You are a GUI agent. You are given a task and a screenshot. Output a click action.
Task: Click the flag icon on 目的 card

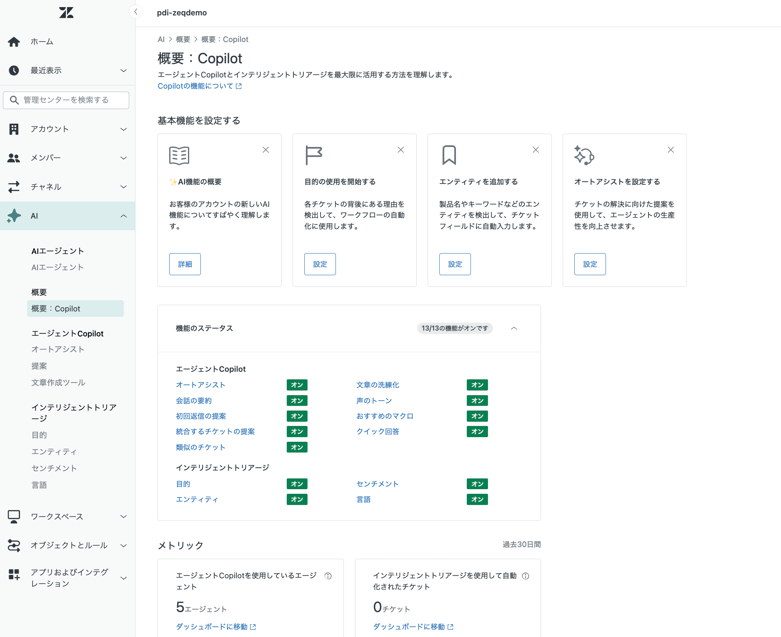click(x=313, y=155)
